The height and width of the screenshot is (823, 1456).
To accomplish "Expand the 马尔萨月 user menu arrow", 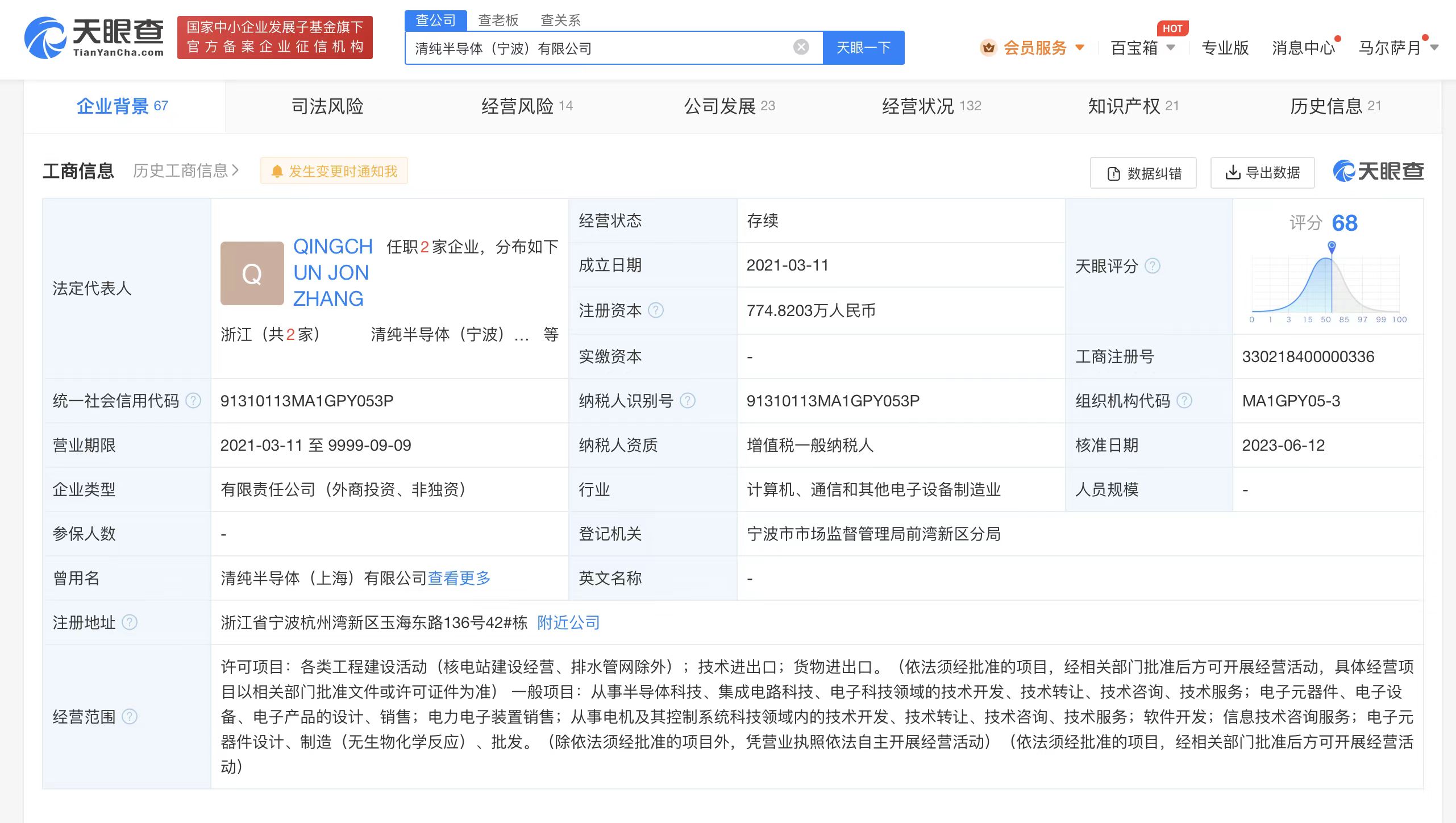I will tap(1434, 48).
